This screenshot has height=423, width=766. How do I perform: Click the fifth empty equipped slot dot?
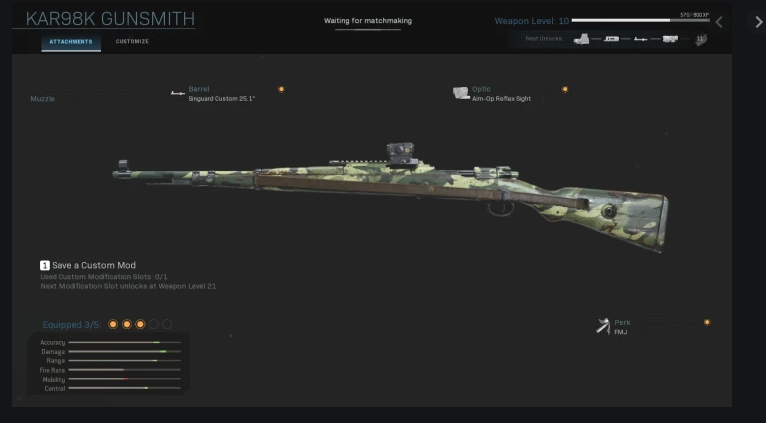point(167,324)
